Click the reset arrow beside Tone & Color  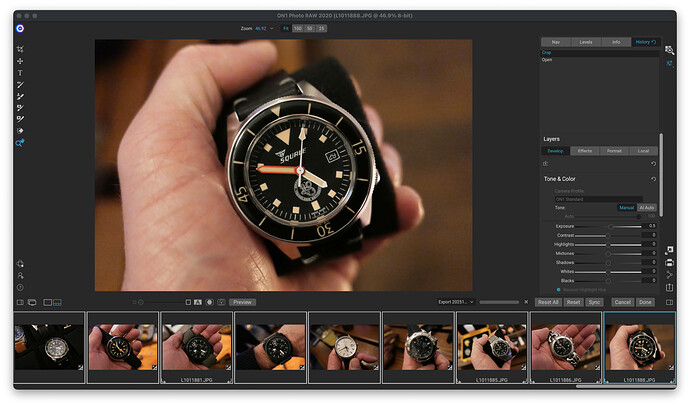click(653, 179)
